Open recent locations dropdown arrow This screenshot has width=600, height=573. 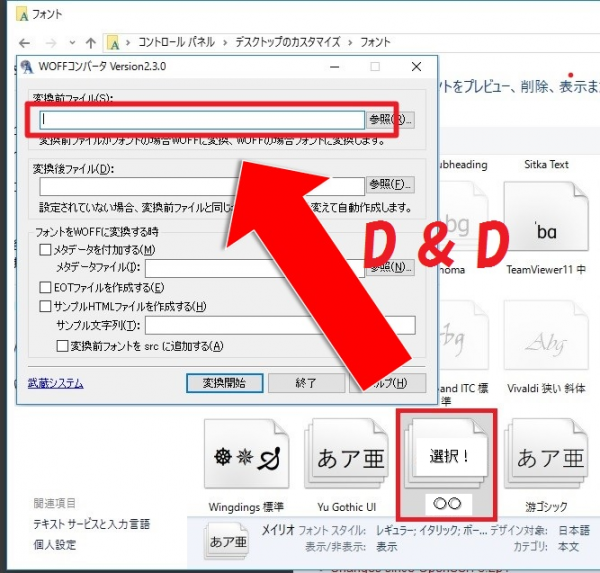click(72, 43)
